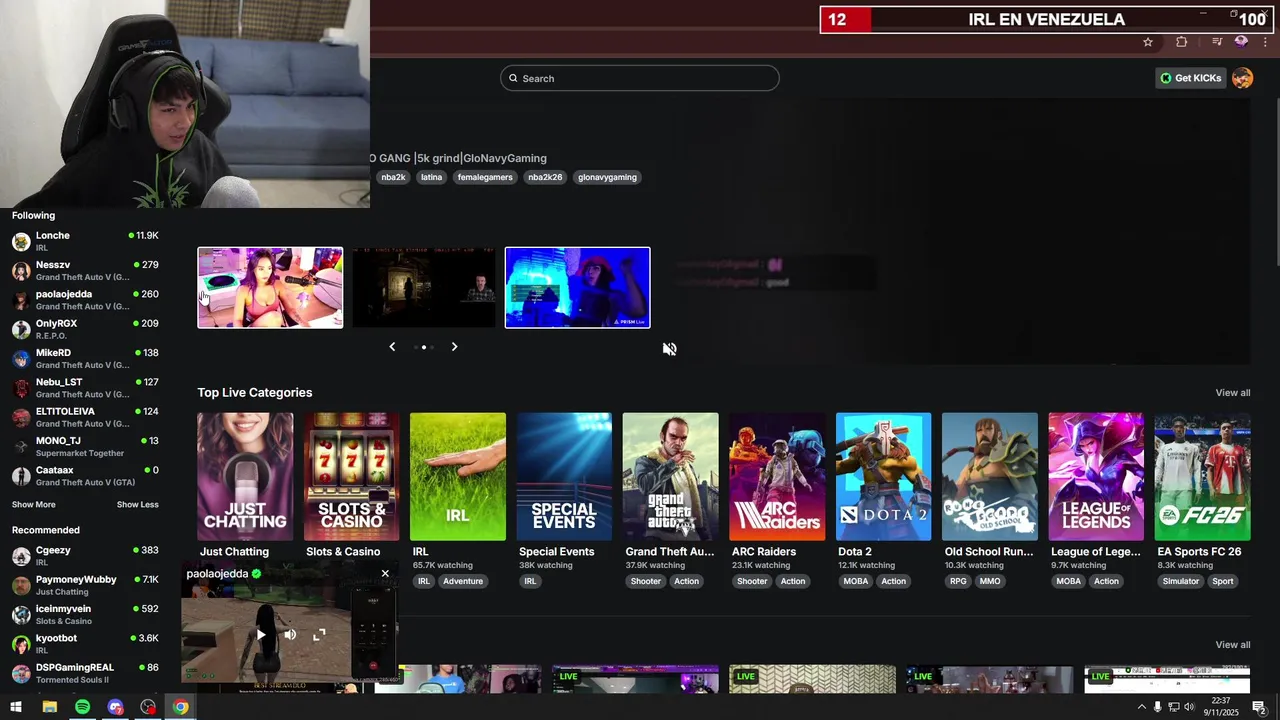Open the Special Events category card
Image resolution: width=1280 pixels, height=720 pixels.
pyautogui.click(x=564, y=477)
